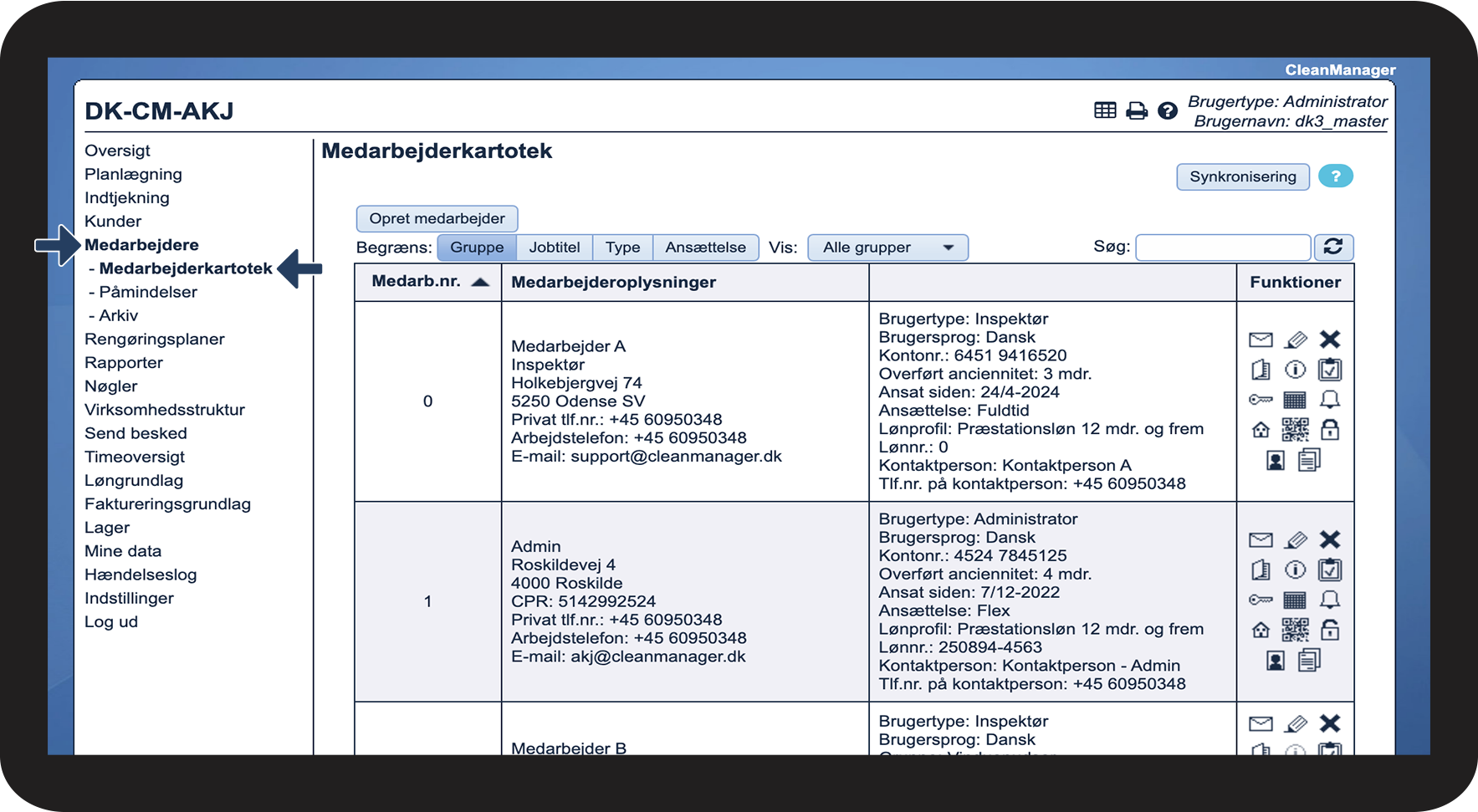Click the Synkronisering button

coord(1242,176)
